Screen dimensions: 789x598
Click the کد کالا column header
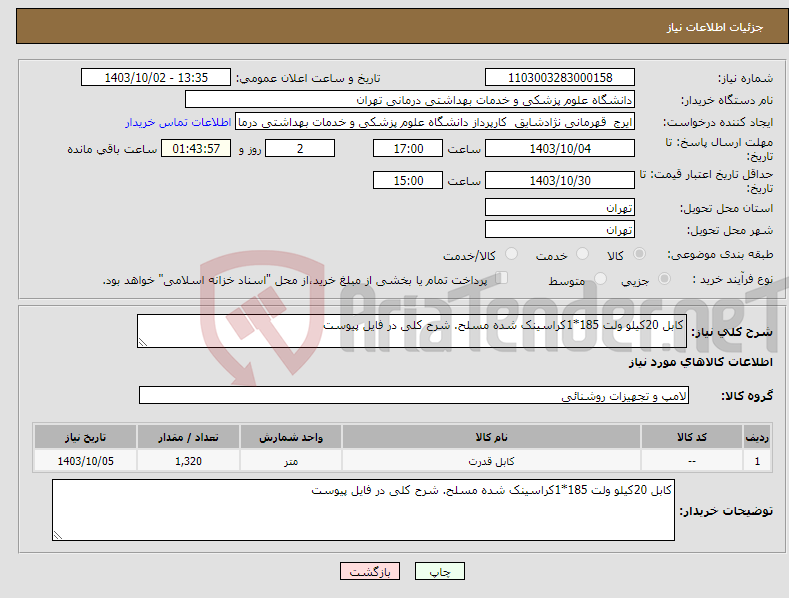pyautogui.click(x=692, y=437)
